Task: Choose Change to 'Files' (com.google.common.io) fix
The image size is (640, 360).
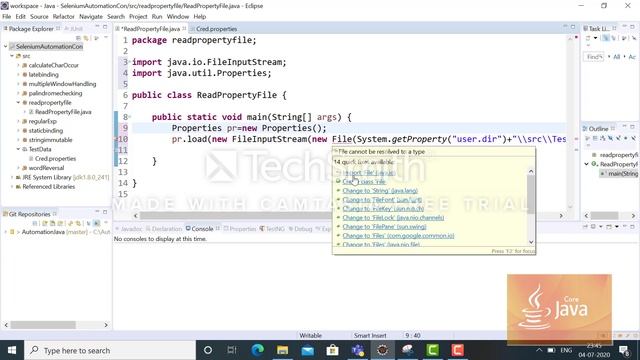Action: click(398, 236)
